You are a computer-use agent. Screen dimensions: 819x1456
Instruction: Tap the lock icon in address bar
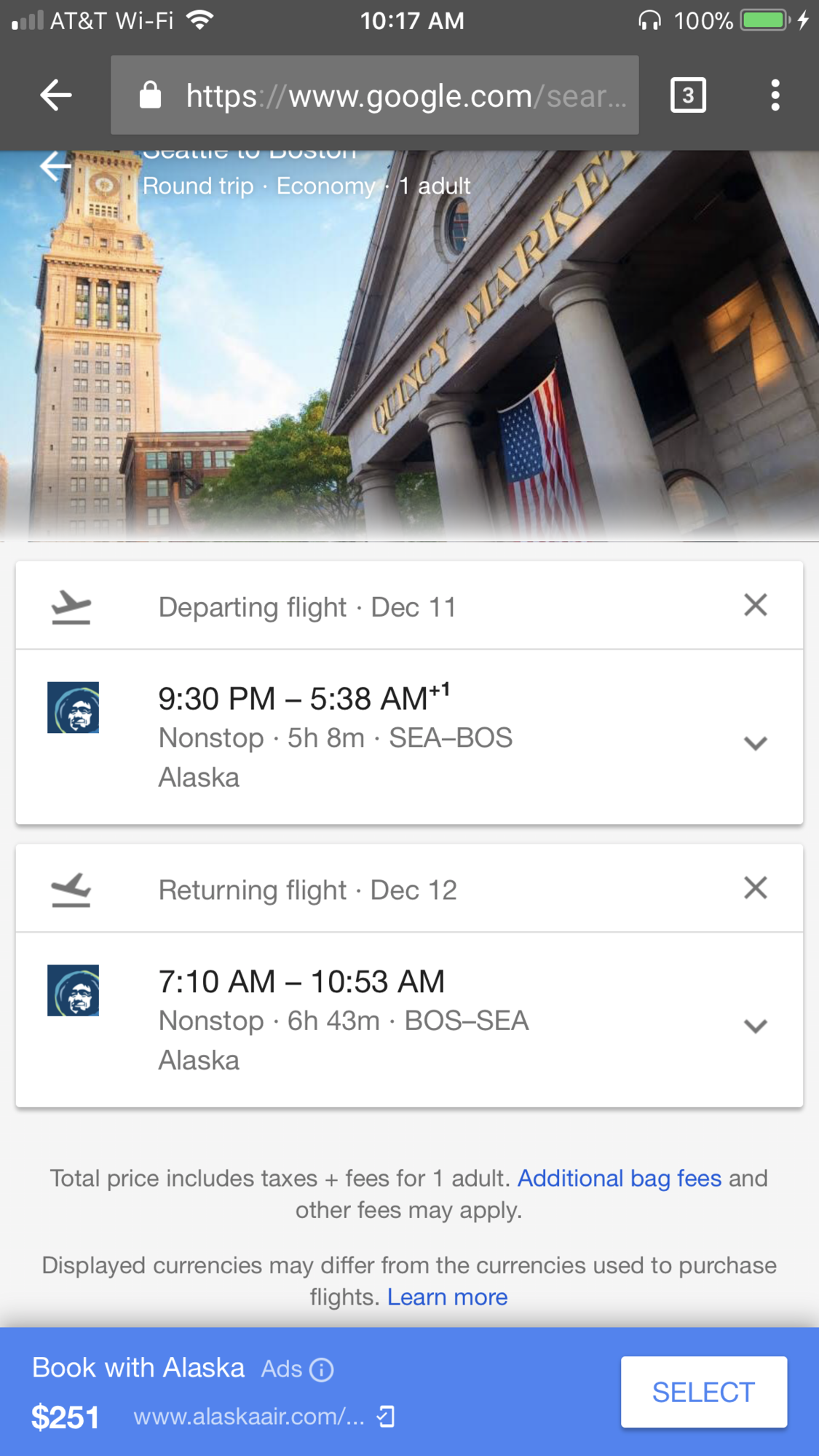pyautogui.click(x=150, y=95)
